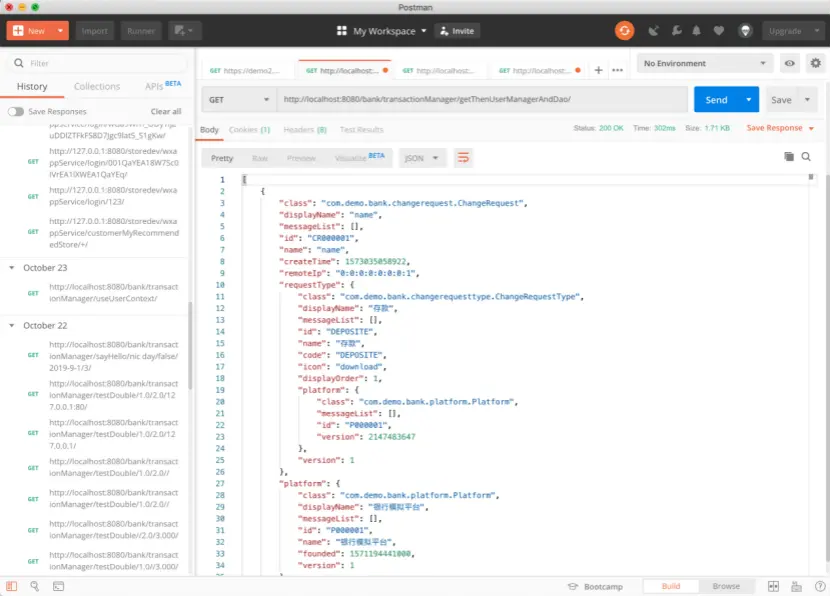Switch to the APIs tab
The width and height of the screenshot is (832, 596).
tap(163, 85)
